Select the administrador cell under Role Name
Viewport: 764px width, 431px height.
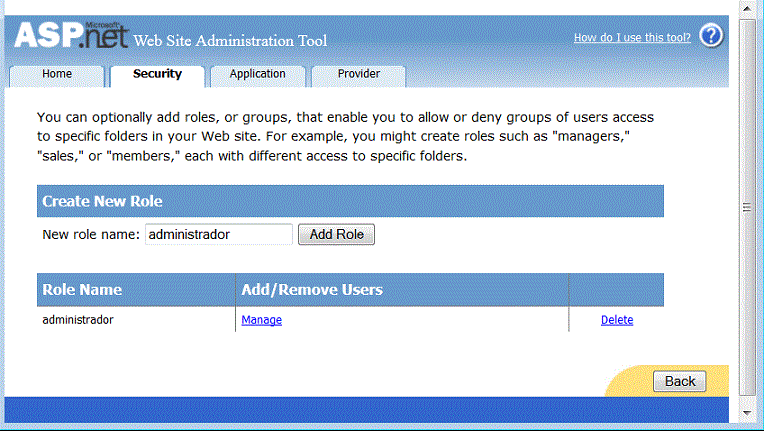click(x=78, y=320)
